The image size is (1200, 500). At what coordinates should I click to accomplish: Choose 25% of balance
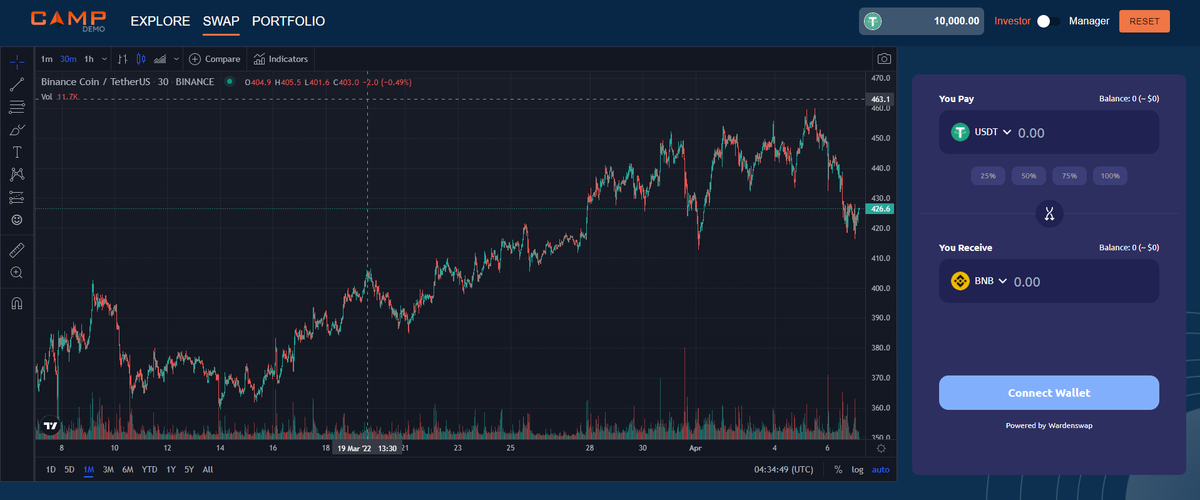click(x=988, y=176)
